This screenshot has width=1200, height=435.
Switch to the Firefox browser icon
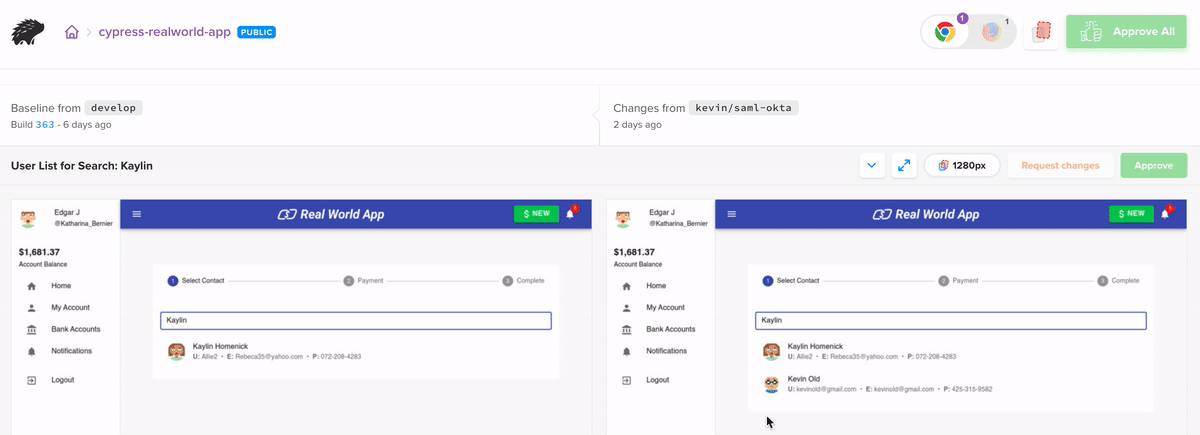[x=992, y=32]
